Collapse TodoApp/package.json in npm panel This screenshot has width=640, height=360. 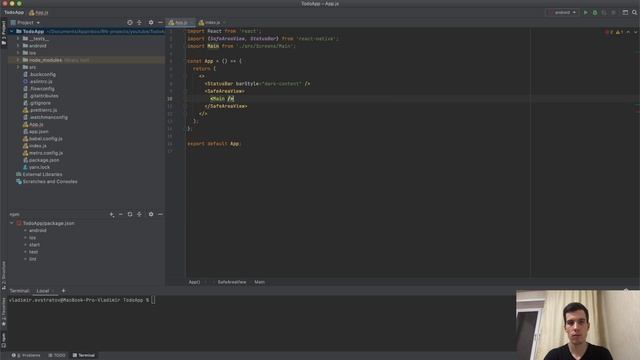point(12,223)
